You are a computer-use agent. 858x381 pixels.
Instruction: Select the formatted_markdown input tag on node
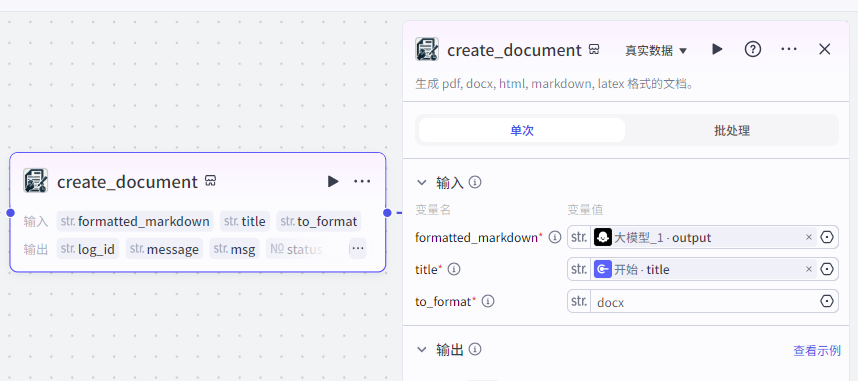(x=135, y=221)
